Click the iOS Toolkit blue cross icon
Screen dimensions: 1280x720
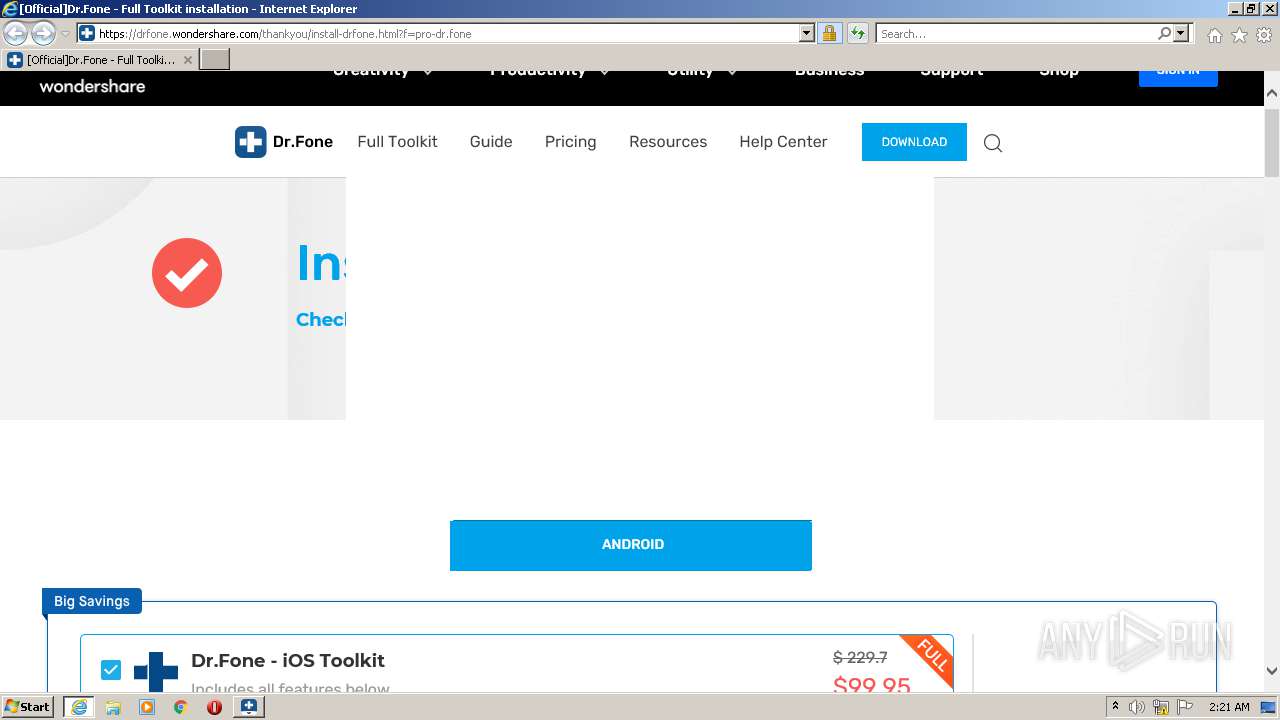(156, 671)
